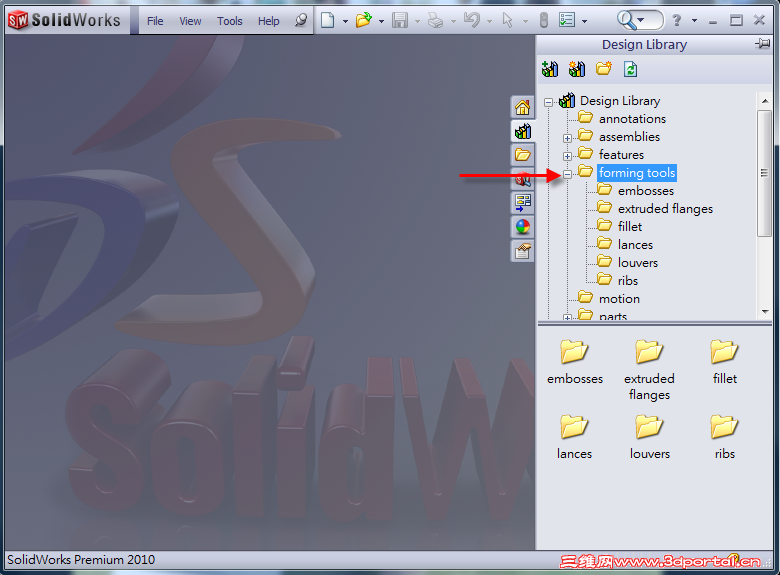Click the Refresh library icon
This screenshot has width=780, height=575.
630,69
